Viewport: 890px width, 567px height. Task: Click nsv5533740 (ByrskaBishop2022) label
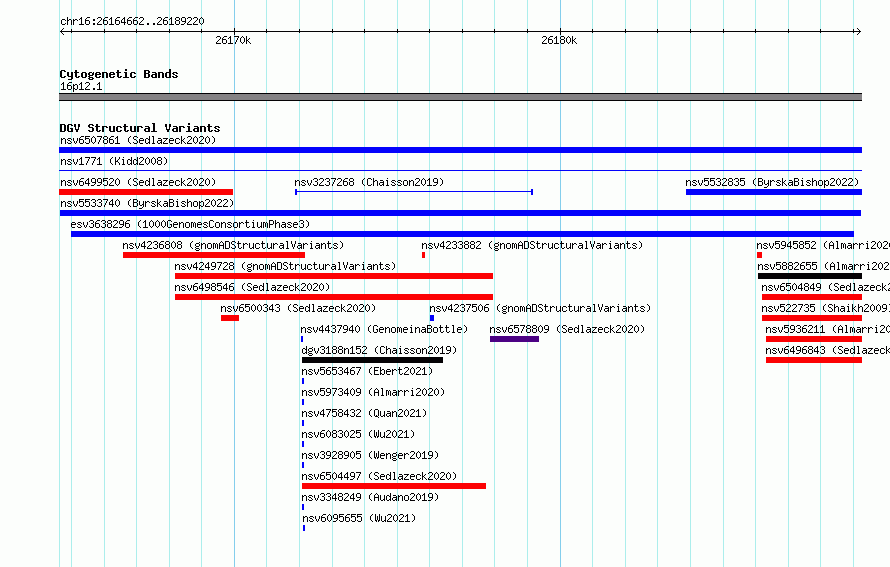[x=147, y=203]
